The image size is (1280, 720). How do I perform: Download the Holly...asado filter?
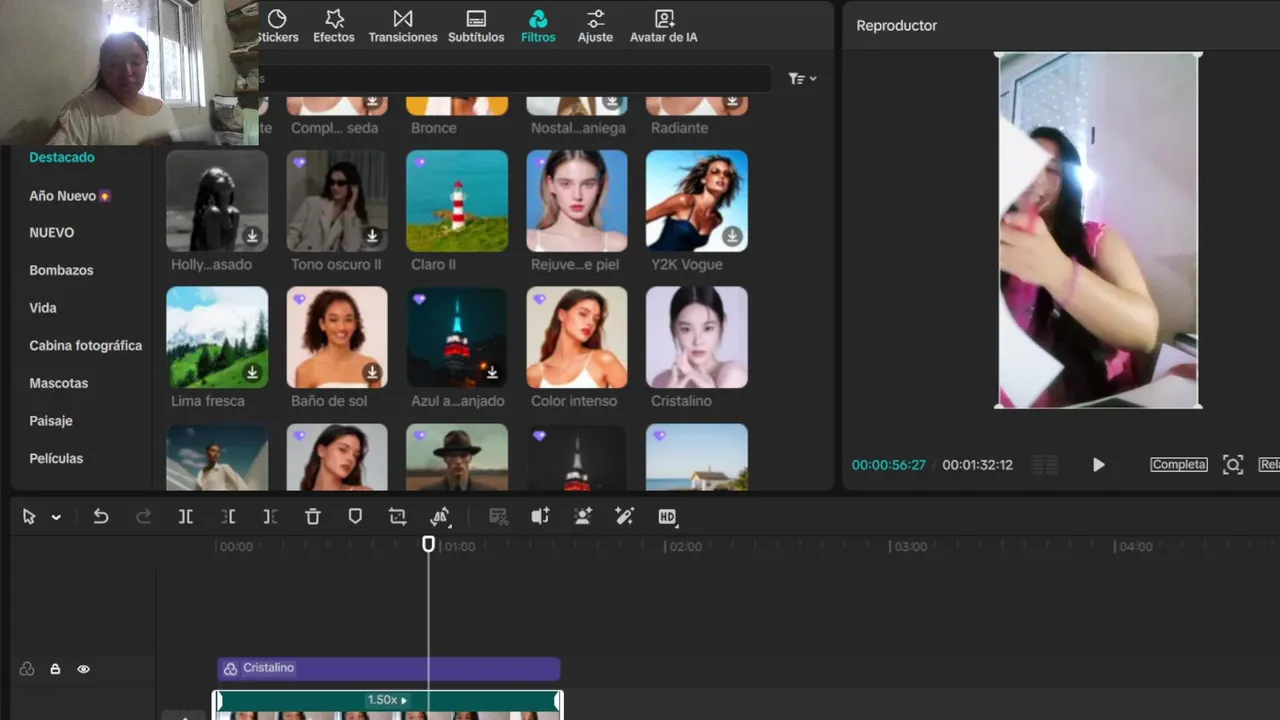252,236
